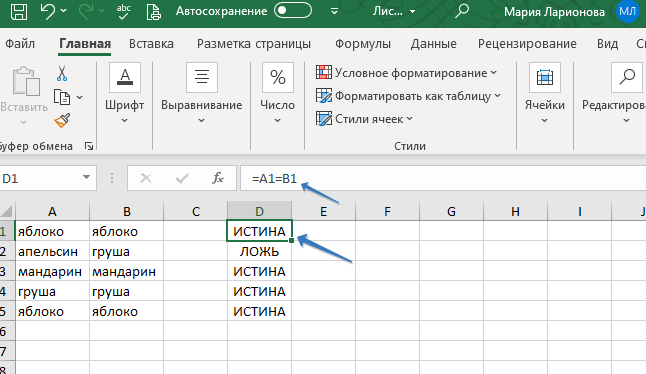Select column C header
Image resolution: width=646 pixels, height=374 pixels.
point(196,211)
